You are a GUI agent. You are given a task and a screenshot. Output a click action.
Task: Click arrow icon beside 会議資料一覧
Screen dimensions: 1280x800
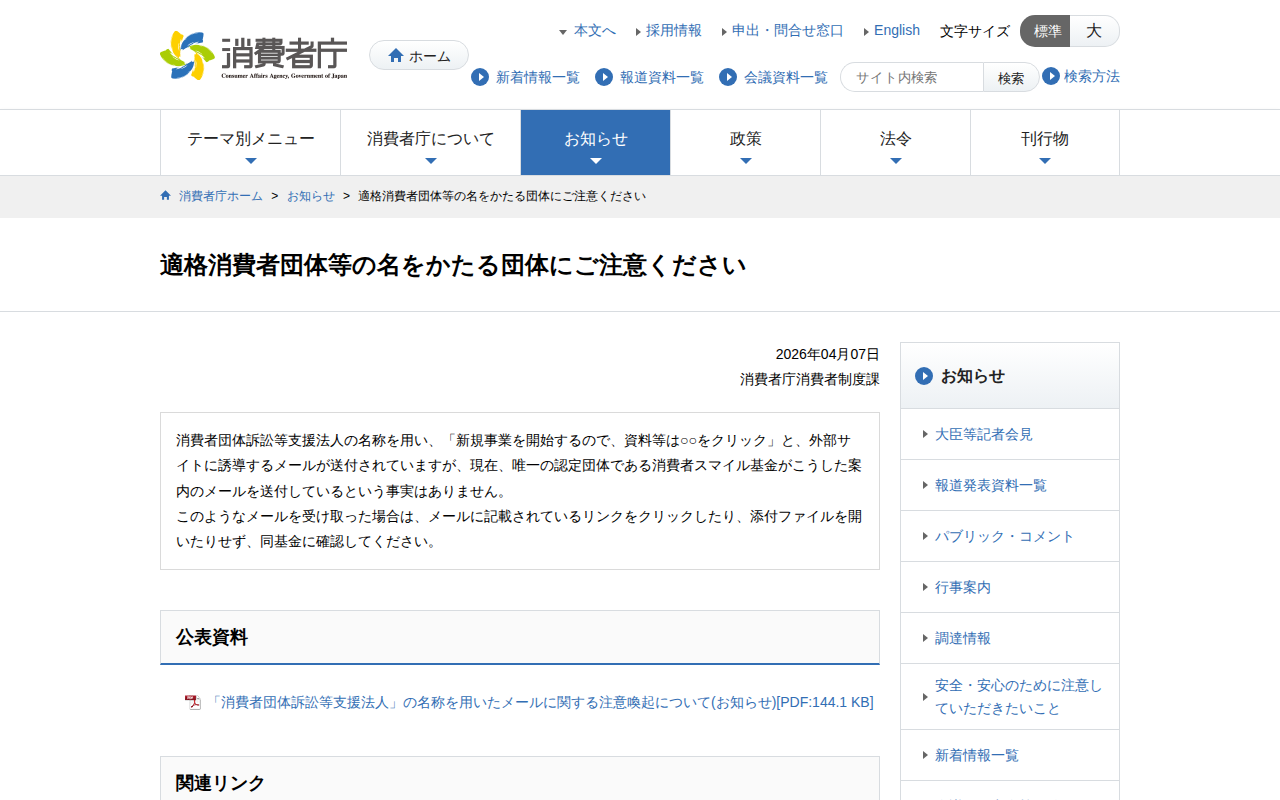pyautogui.click(x=728, y=77)
